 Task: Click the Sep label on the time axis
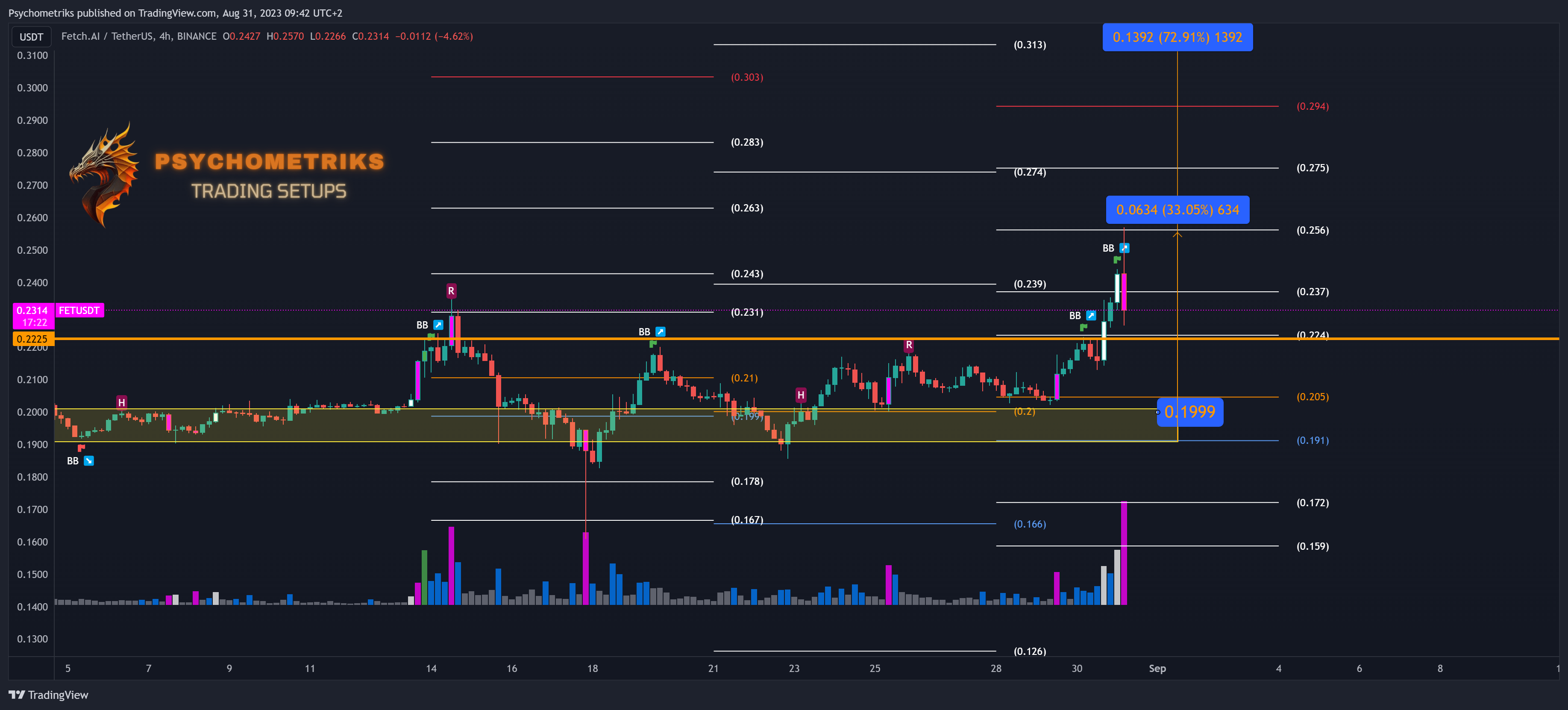[x=1157, y=669]
